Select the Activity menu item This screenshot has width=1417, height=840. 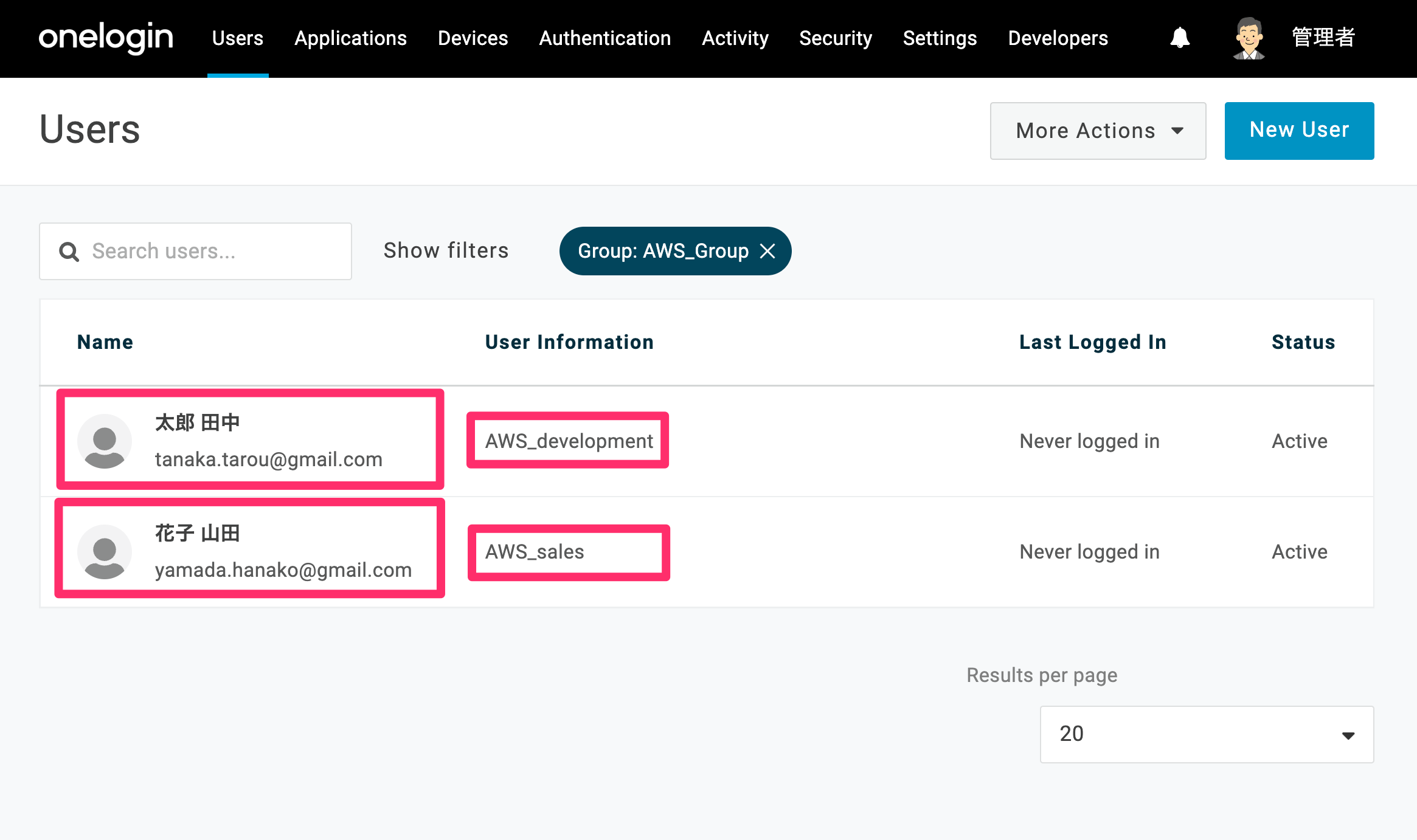tap(735, 38)
